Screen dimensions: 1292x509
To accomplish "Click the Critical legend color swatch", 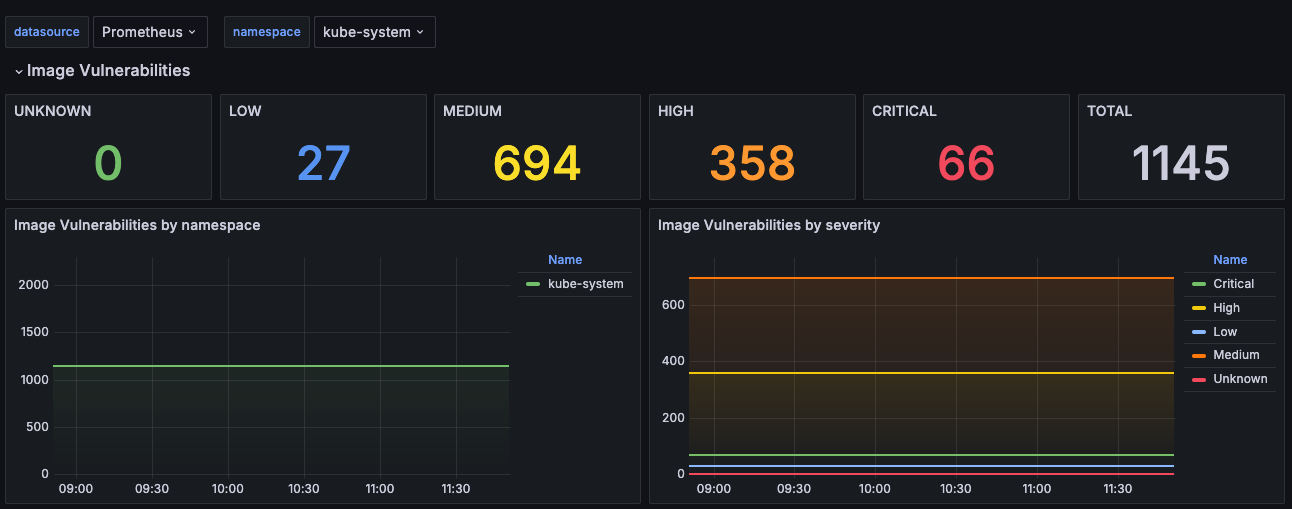I will [x=1199, y=284].
